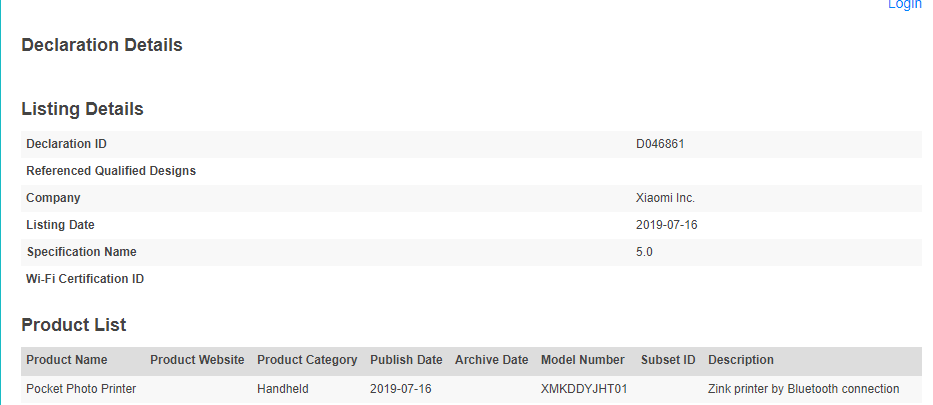Click the Product Name column header

click(67, 360)
